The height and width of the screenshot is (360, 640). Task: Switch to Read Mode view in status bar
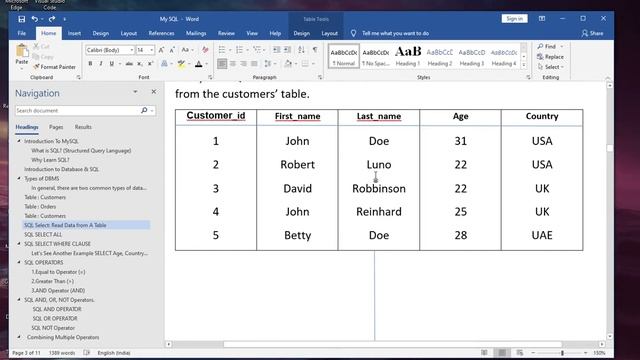[x=484, y=353]
